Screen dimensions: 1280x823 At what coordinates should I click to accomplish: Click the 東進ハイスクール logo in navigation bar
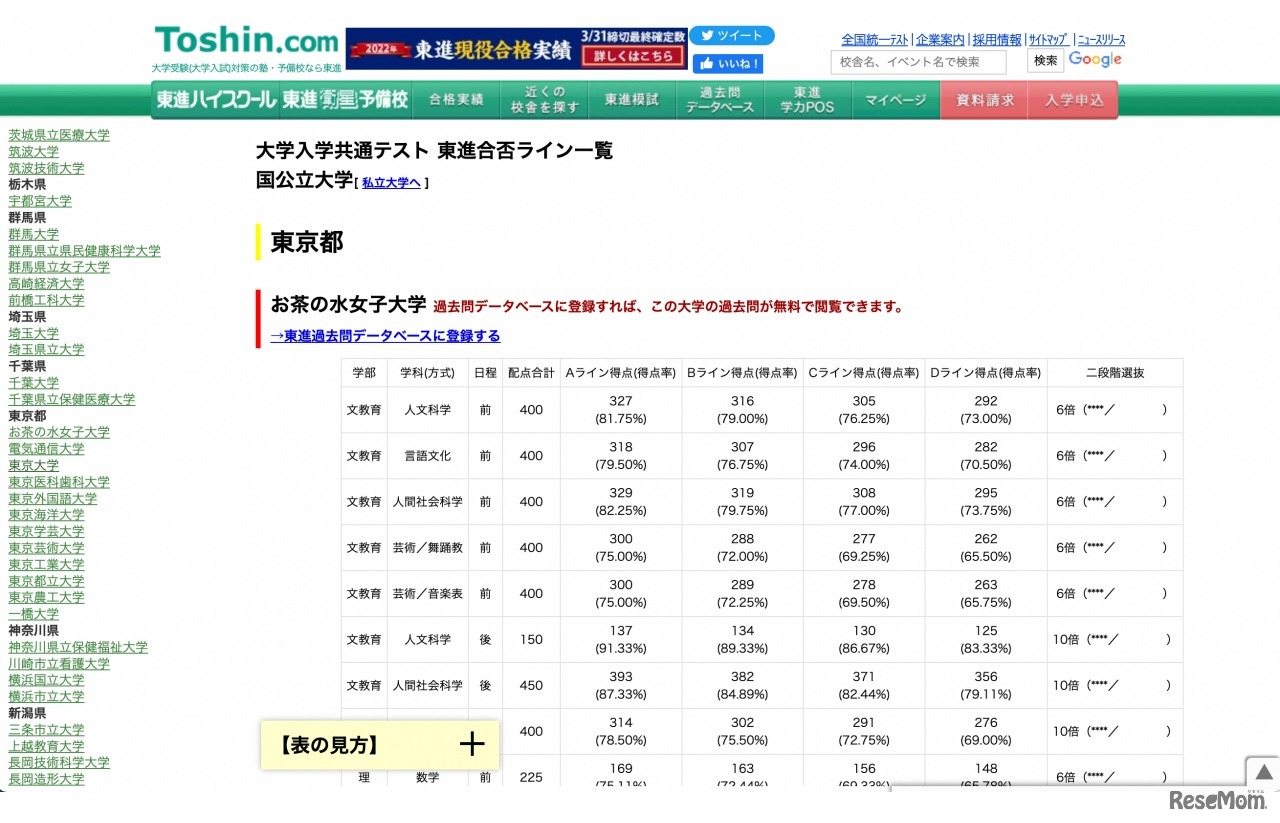[x=215, y=100]
